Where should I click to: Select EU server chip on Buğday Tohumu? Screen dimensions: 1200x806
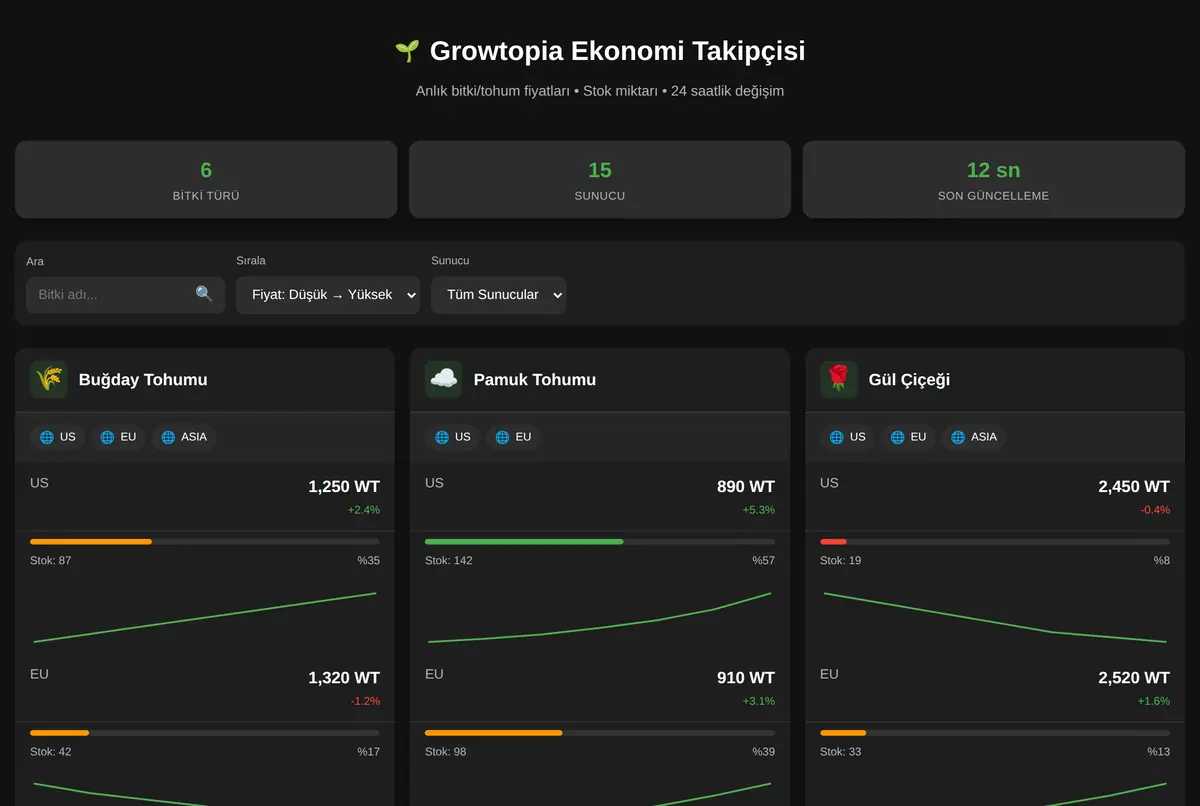tap(118, 437)
